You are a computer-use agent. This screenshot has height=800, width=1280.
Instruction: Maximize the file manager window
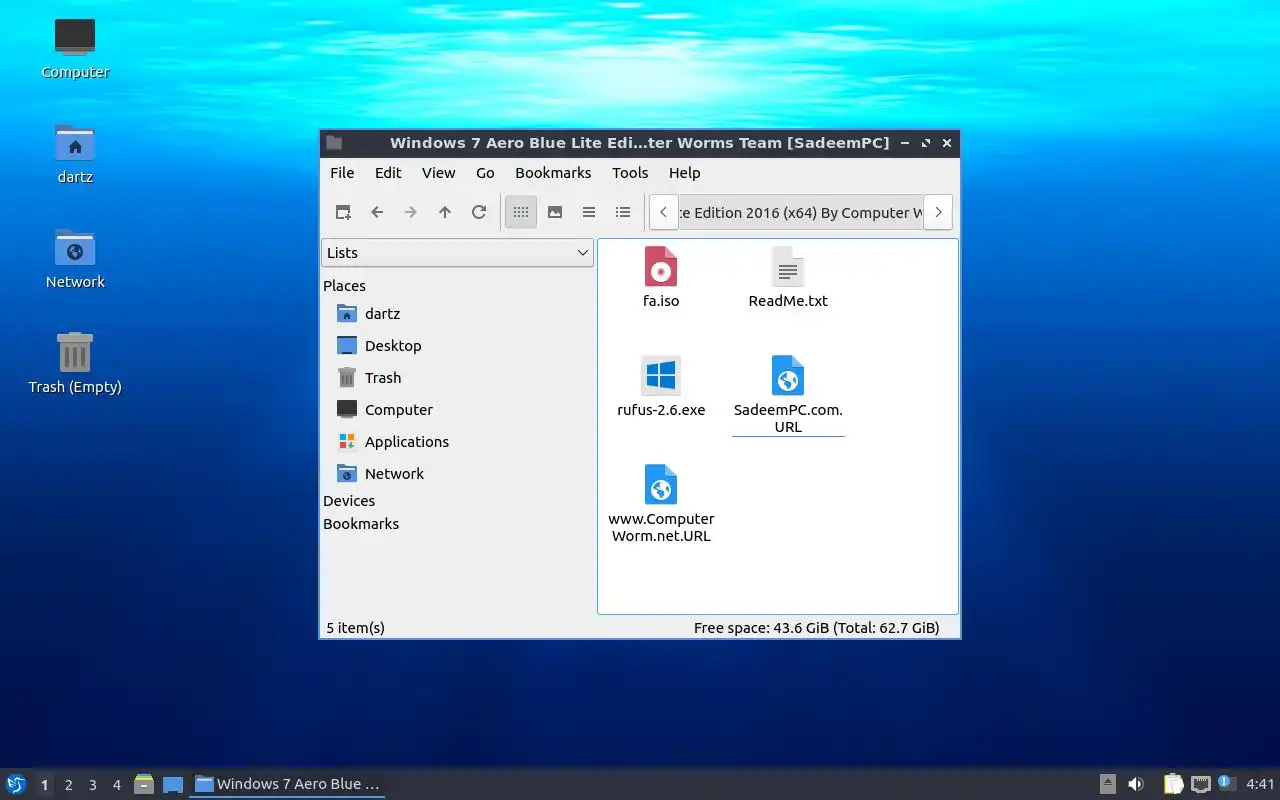point(926,143)
